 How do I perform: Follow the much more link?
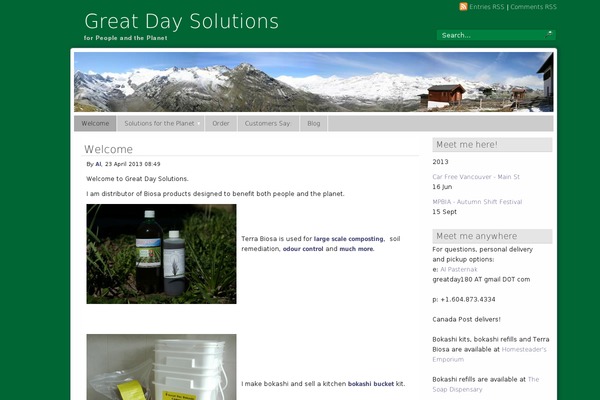[356, 249]
